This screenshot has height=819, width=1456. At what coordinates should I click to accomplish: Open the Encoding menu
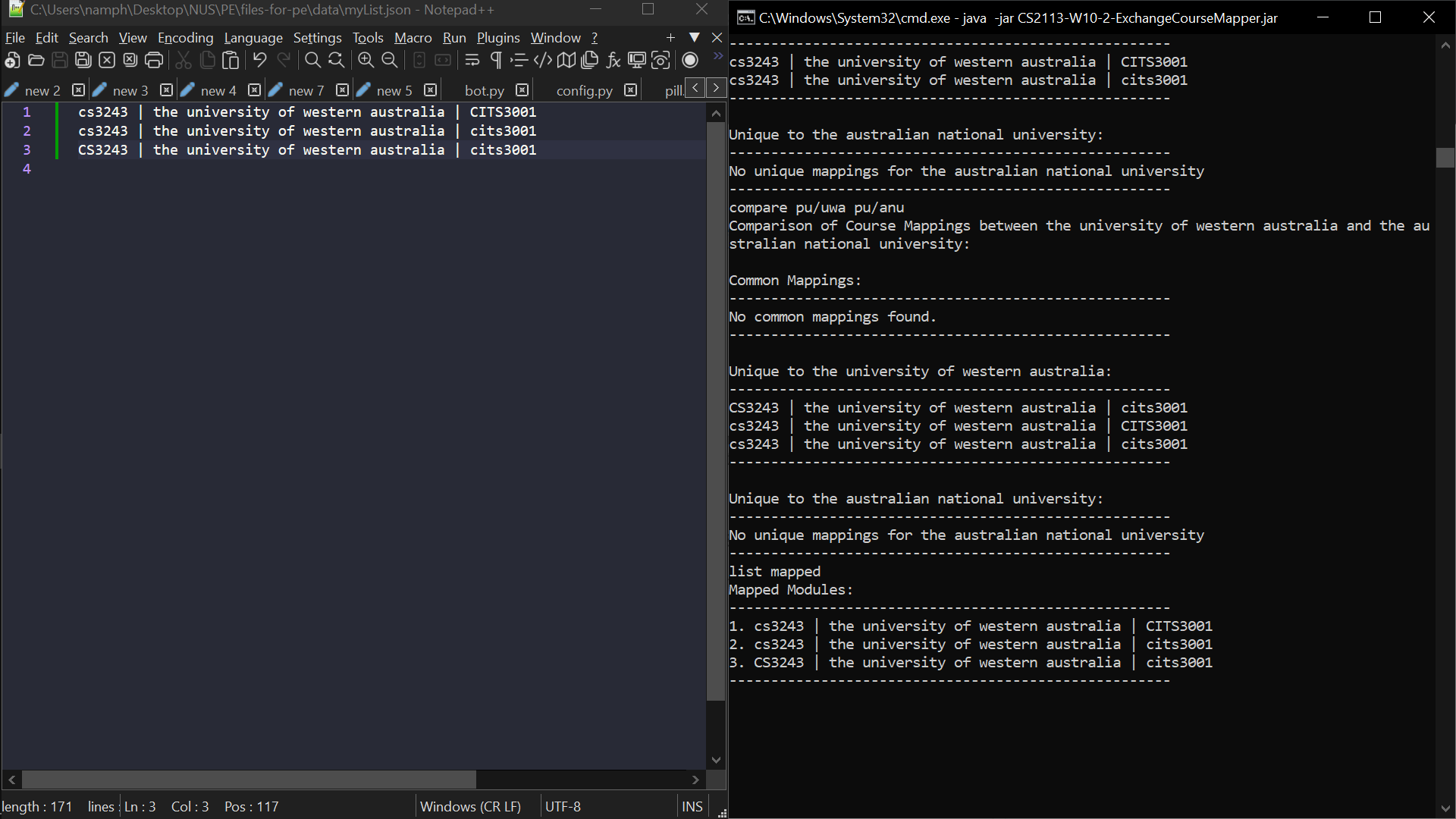(x=185, y=38)
